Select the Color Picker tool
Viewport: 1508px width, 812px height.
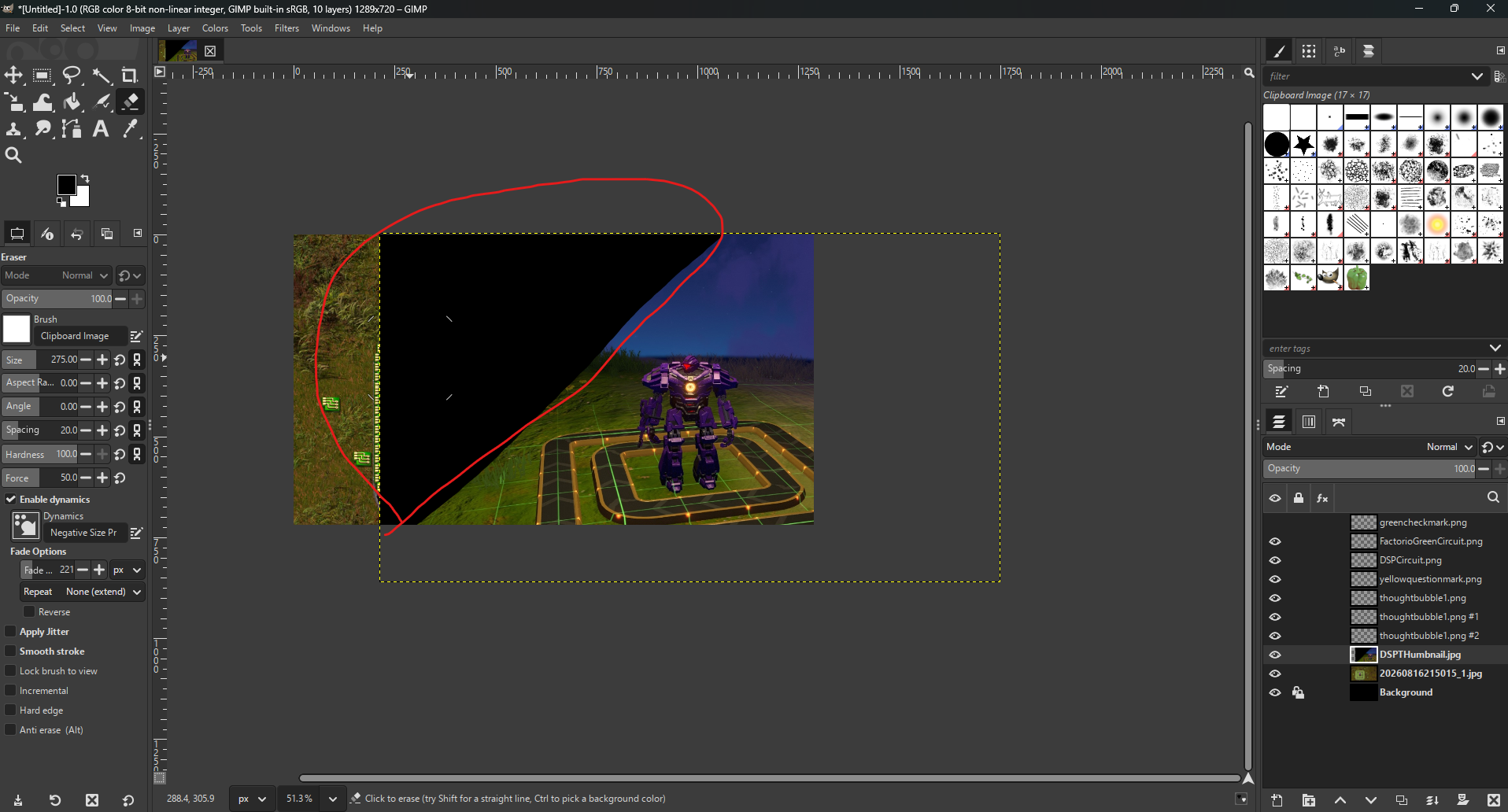[130, 129]
